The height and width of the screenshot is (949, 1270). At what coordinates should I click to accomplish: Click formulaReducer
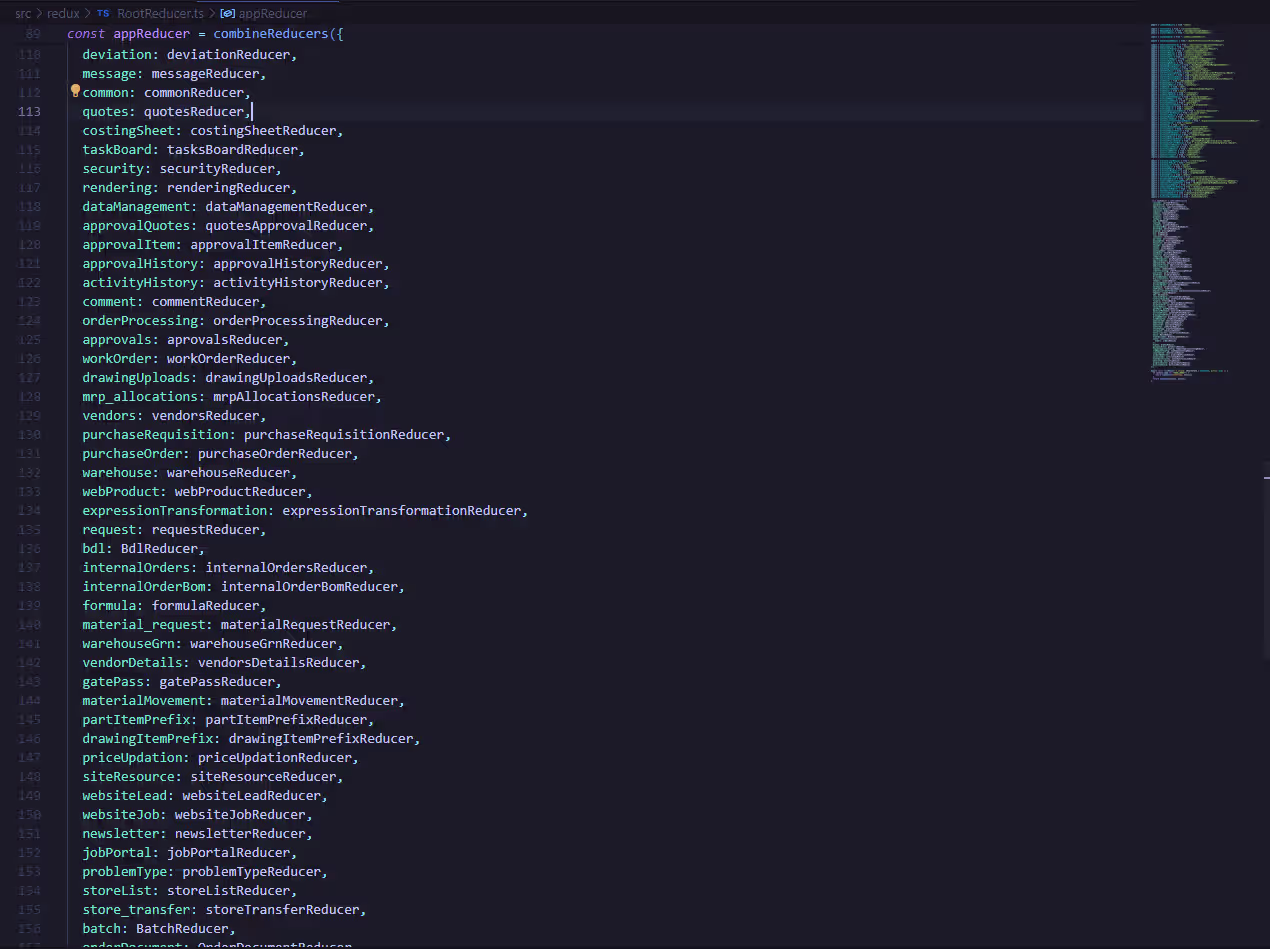[205, 605]
